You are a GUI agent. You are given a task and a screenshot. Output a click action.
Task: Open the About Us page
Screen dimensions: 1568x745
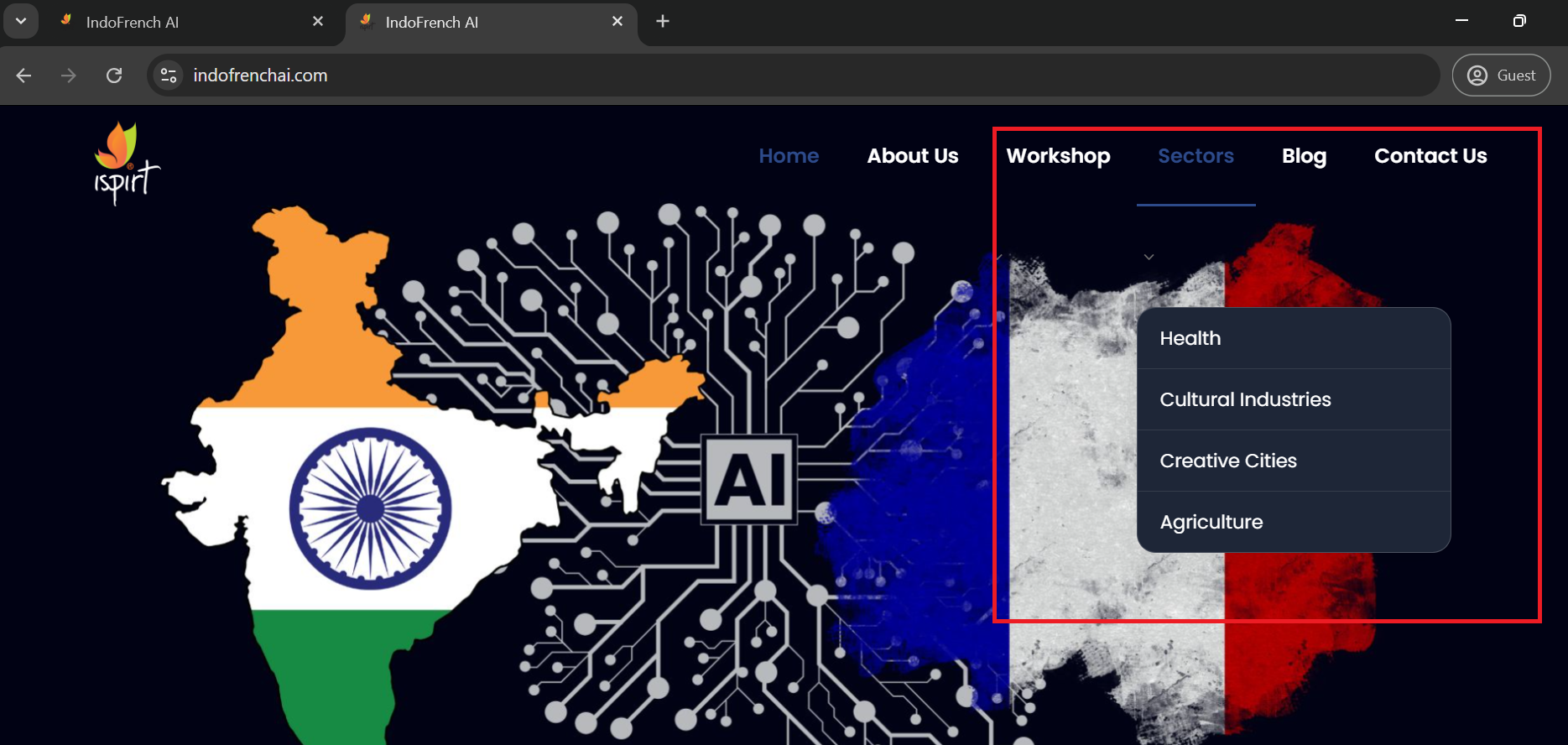[913, 156]
